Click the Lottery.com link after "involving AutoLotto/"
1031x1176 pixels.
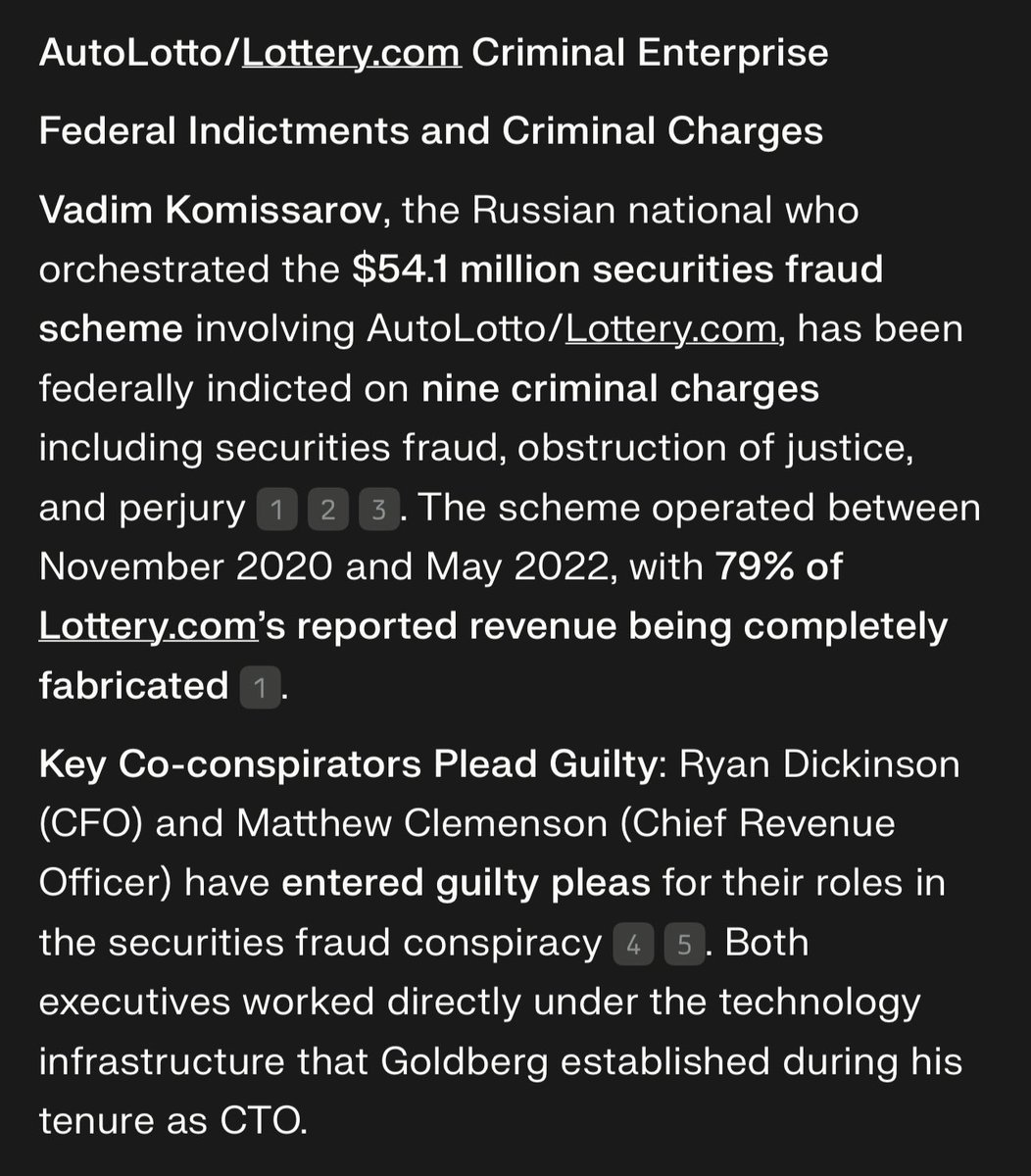[x=671, y=328]
